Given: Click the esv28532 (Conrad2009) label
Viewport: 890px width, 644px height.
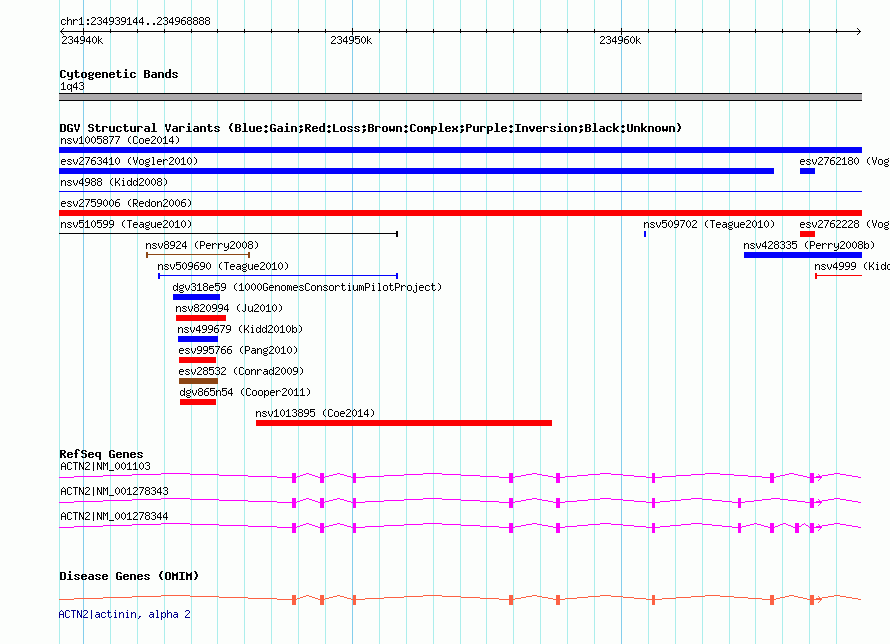Looking at the screenshot, I should click(241, 371).
